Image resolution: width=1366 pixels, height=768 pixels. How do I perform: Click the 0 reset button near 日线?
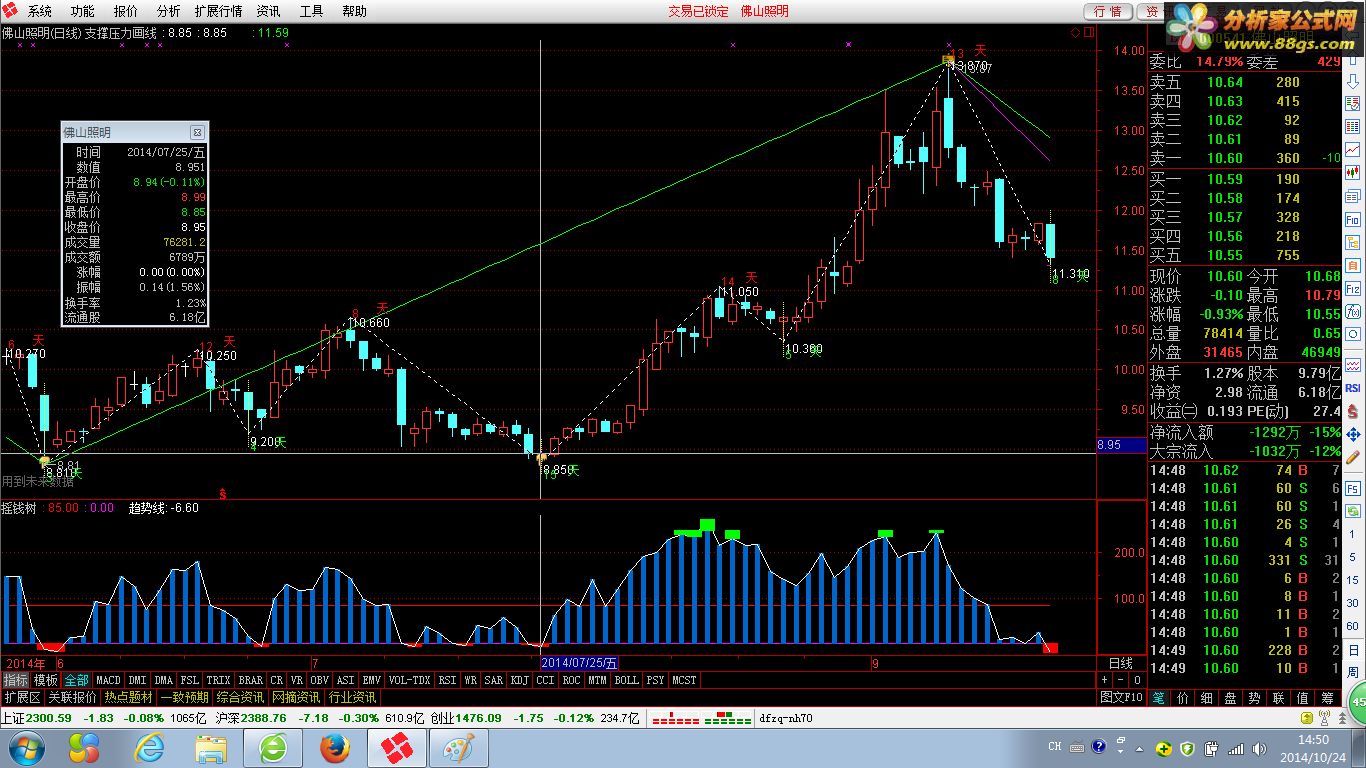(x=1137, y=680)
